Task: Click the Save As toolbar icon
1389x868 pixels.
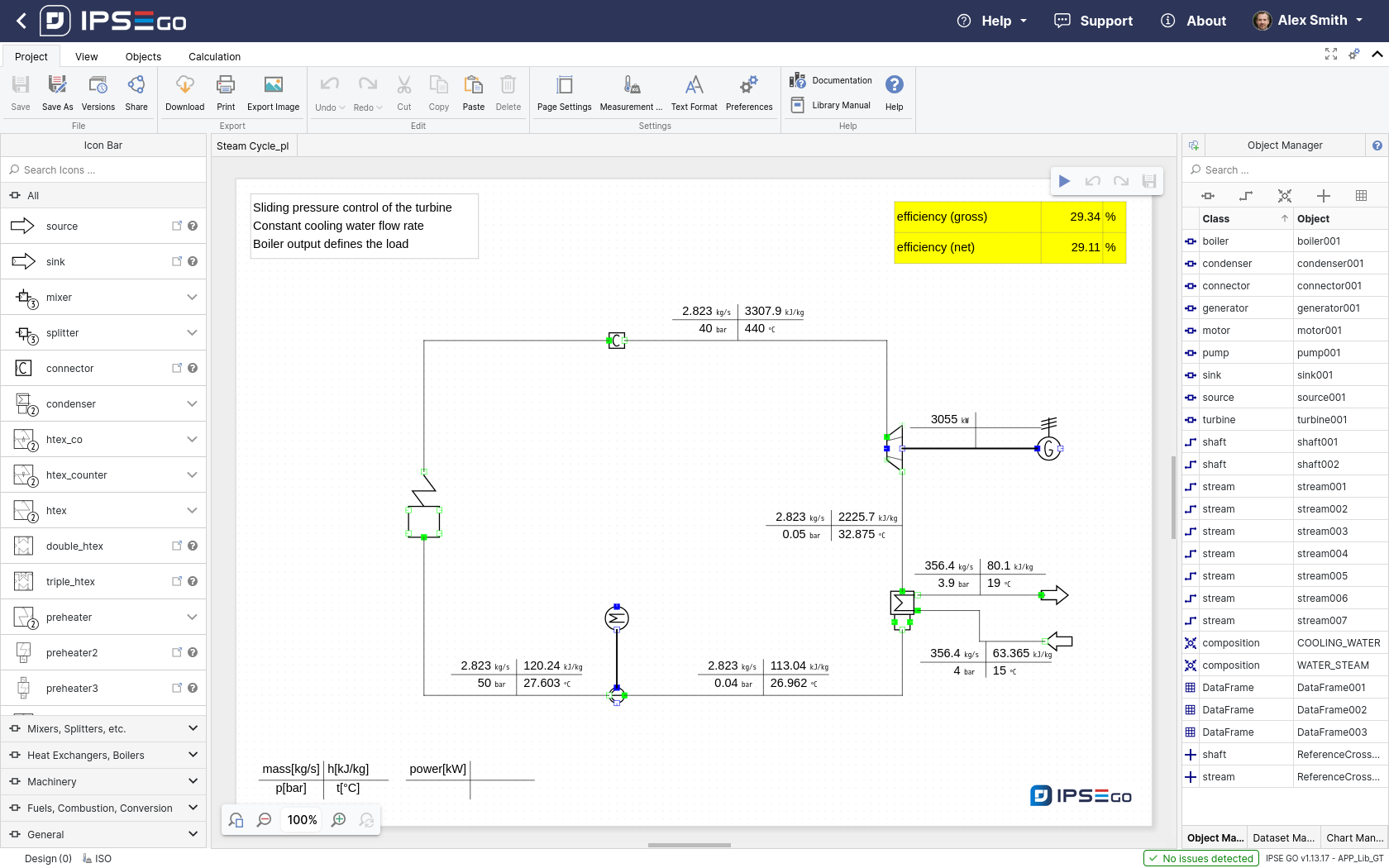Action: pyautogui.click(x=57, y=85)
